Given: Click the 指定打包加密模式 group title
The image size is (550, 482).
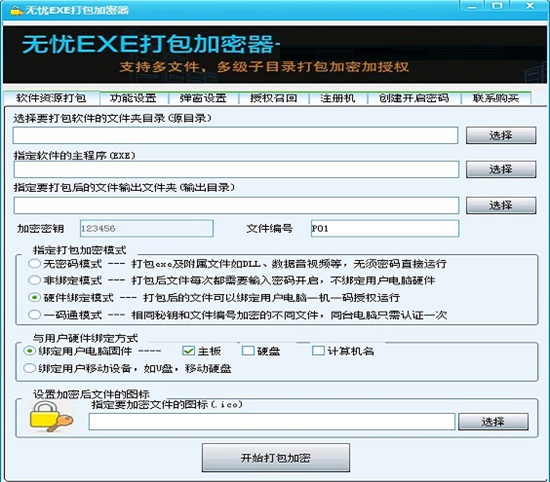Looking at the screenshot, I should [x=80, y=250].
